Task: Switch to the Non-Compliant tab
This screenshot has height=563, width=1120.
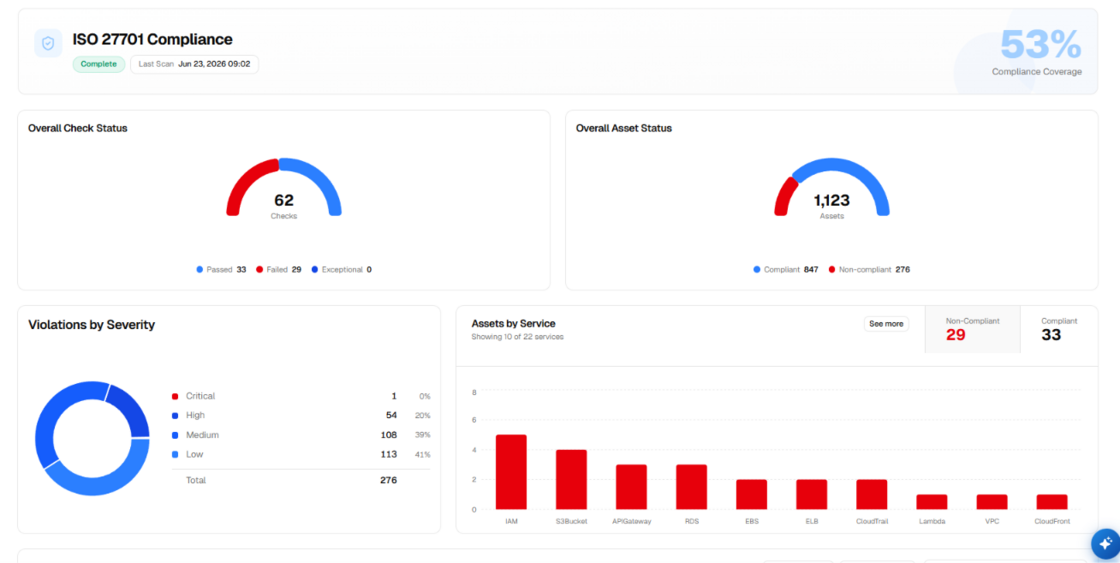Action: pos(973,329)
